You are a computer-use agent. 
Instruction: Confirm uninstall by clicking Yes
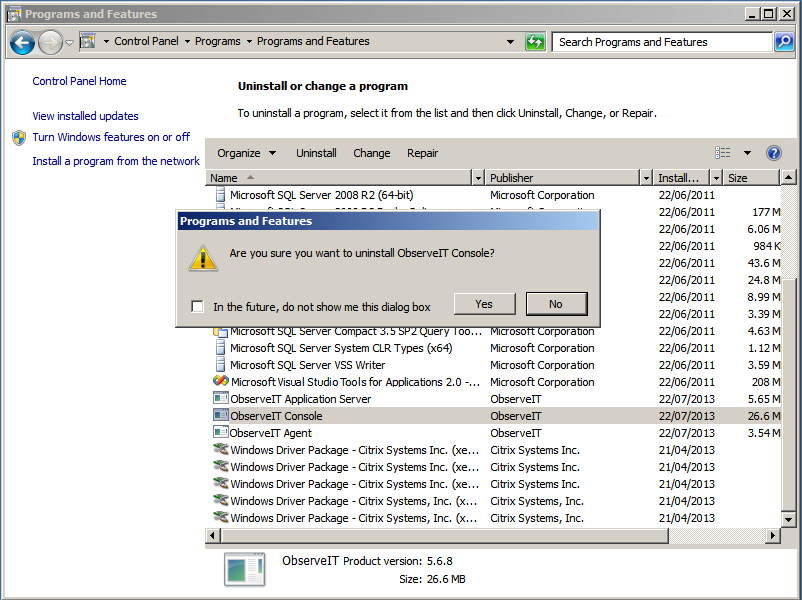point(484,304)
